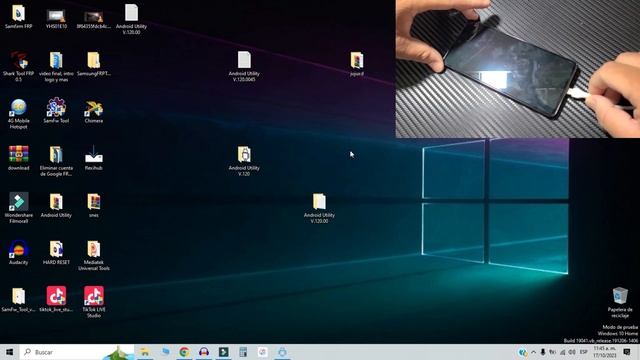Image resolution: width=640 pixels, height=360 pixels.
Task: Open the clock and date flyout
Action: click(604, 352)
